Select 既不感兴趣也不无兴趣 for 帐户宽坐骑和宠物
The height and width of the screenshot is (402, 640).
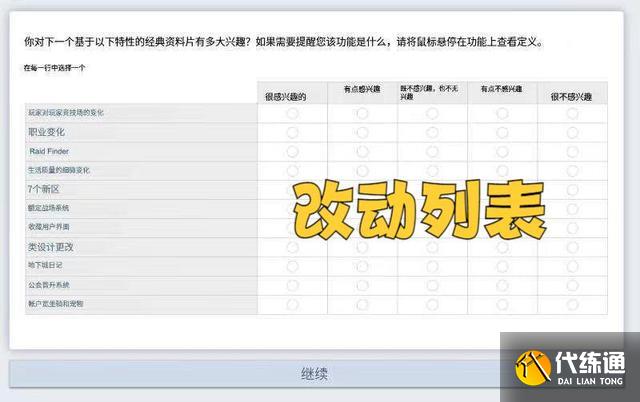coord(432,303)
